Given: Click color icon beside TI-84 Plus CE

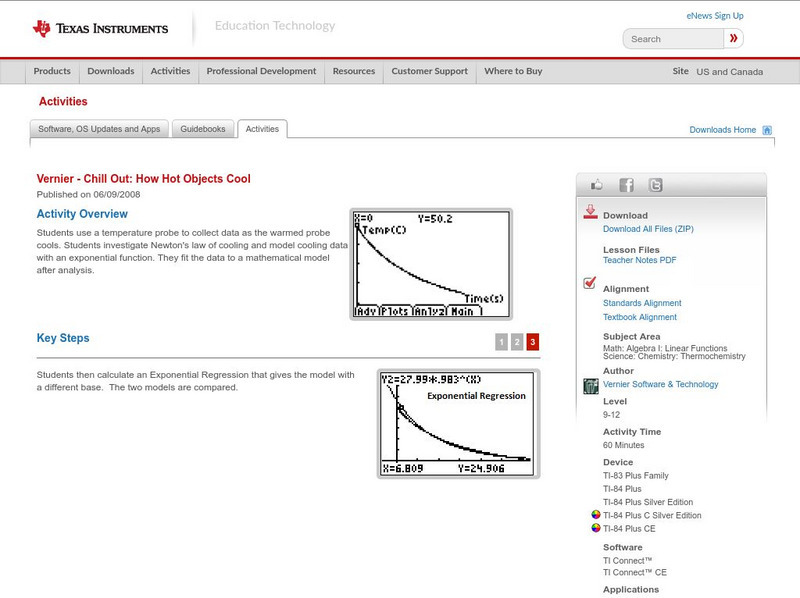Looking at the screenshot, I should (595, 528).
